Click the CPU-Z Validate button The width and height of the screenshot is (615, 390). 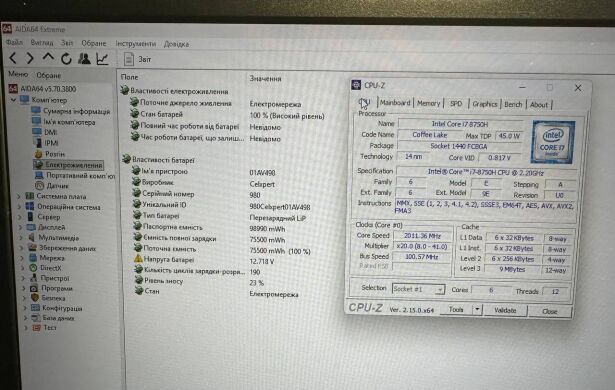[x=505, y=310]
